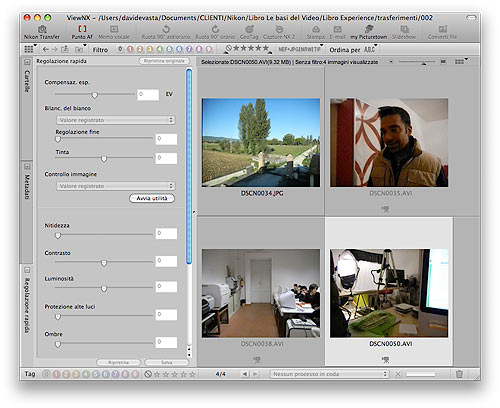Expand the Nessun processo in coda dropdown
Screen dimensions: 500x408
coord(329,374)
